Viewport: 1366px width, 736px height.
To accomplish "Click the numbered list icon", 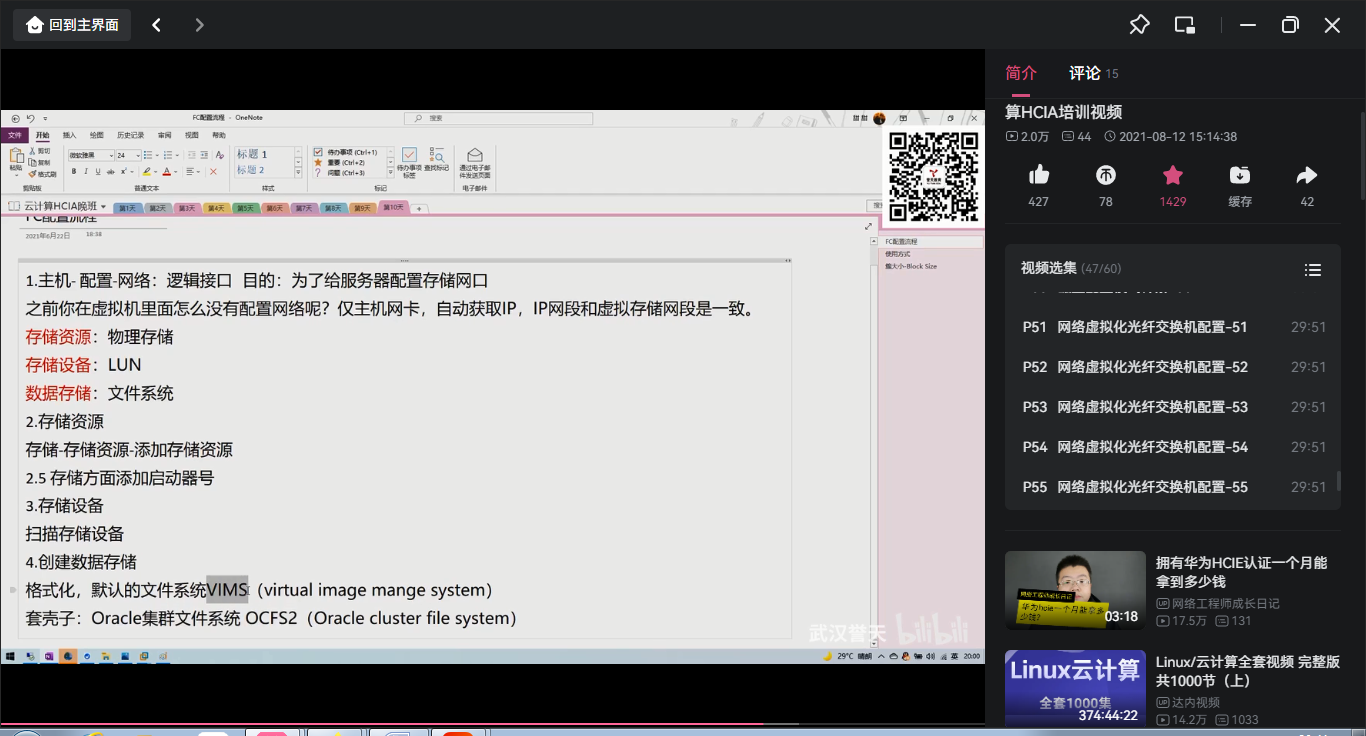I will 167,155.
